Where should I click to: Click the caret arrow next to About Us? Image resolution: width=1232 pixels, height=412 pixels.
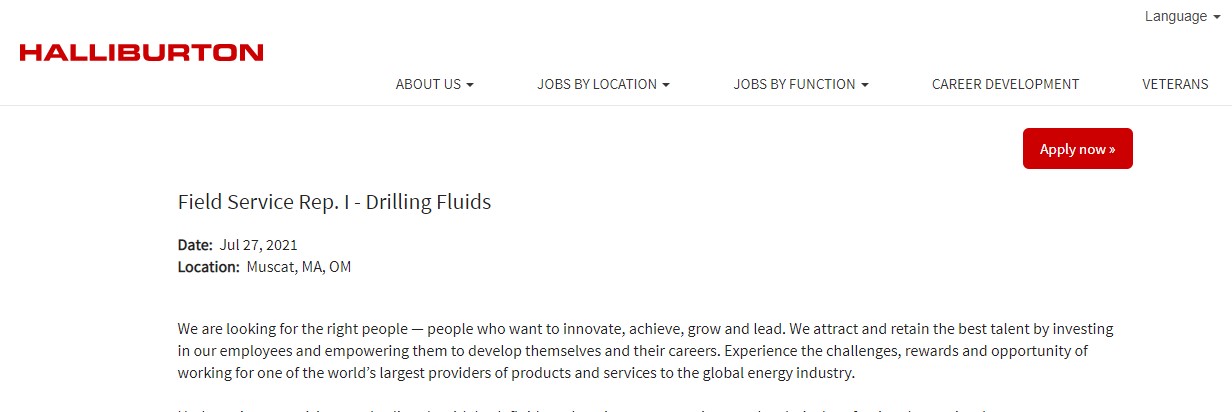point(470,85)
